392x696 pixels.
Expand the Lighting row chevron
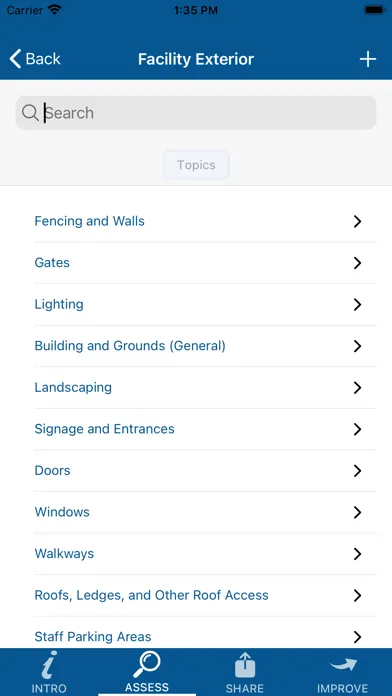coord(357,304)
